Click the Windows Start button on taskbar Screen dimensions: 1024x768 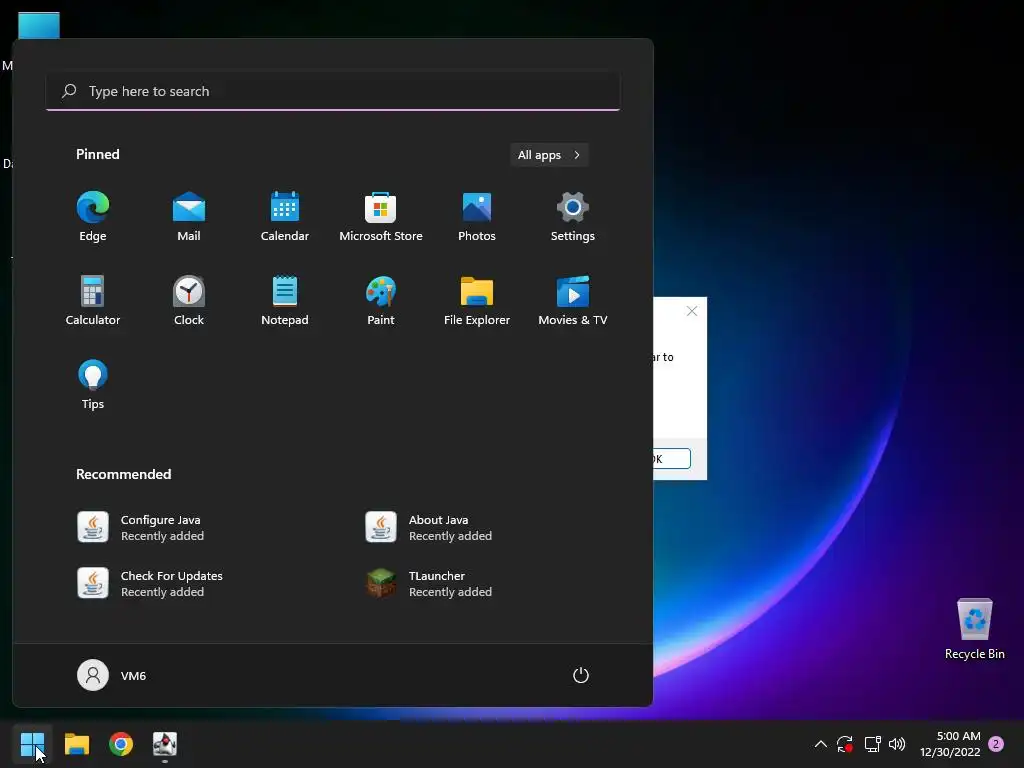click(x=32, y=744)
